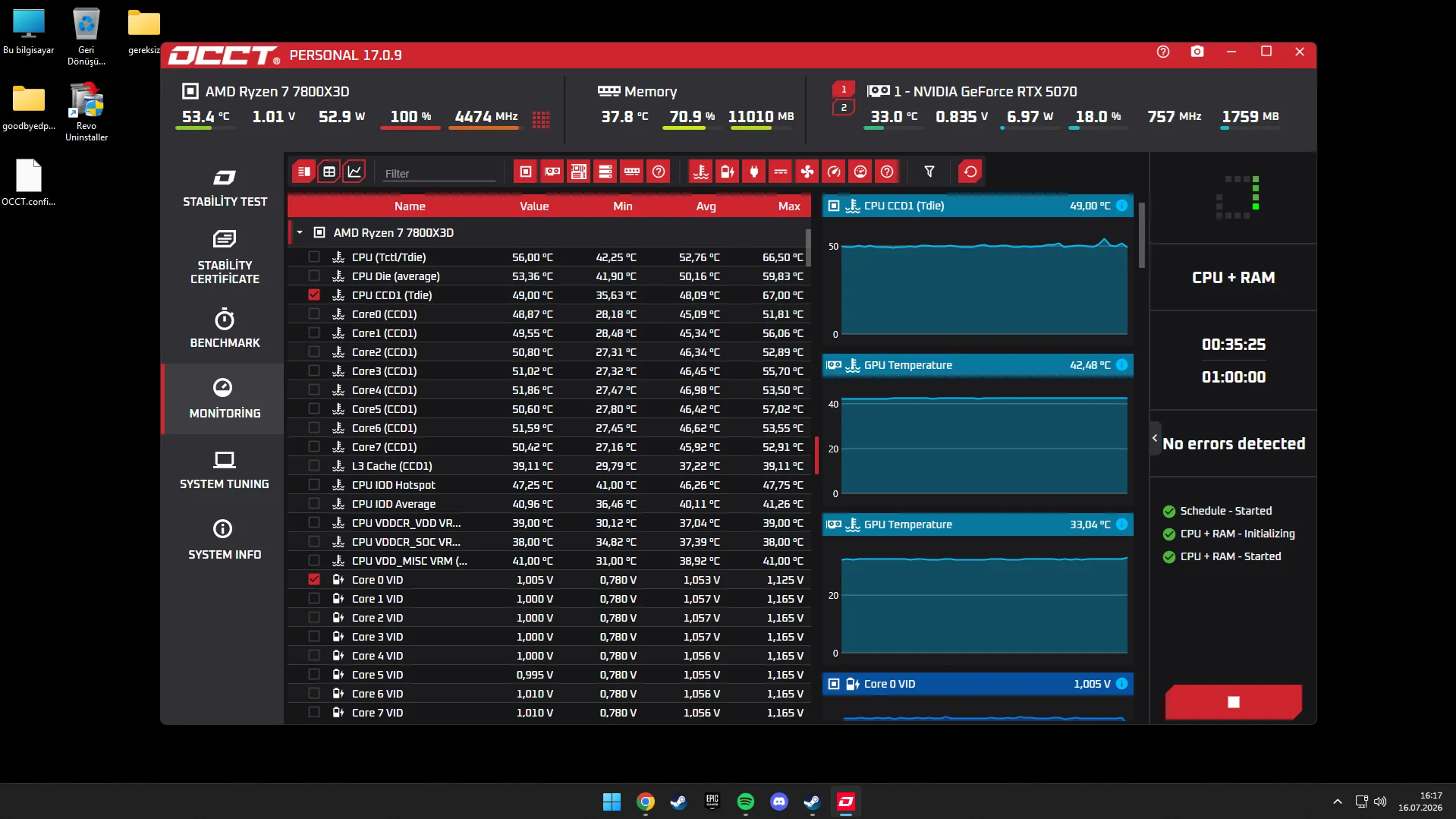Viewport: 1456px width, 819px height.
Task: Open the Stability Test section
Action: 225,187
